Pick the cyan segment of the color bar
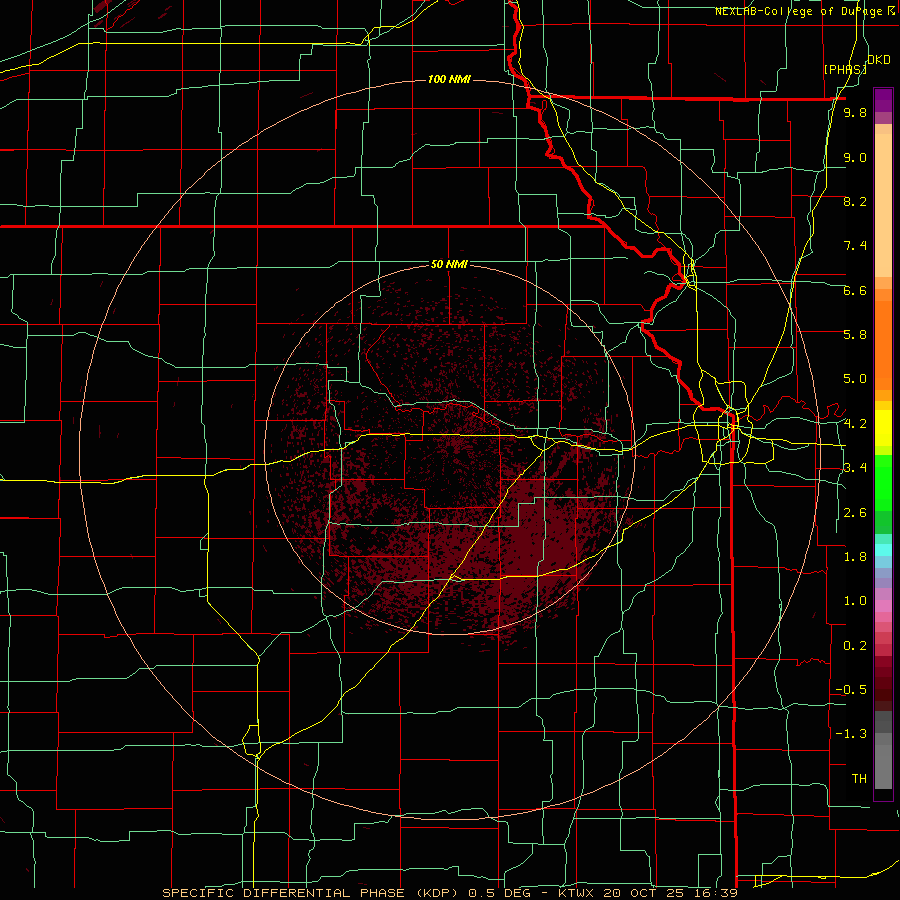Image resolution: width=900 pixels, height=900 pixels. point(883,549)
